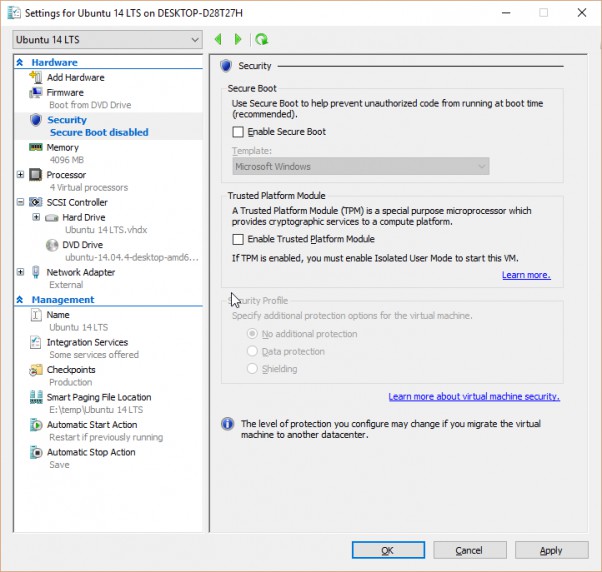Click 'Production' under Checkpoints
Image resolution: width=602 pixels, height=572 pixels.
click(x=71, y=382)
